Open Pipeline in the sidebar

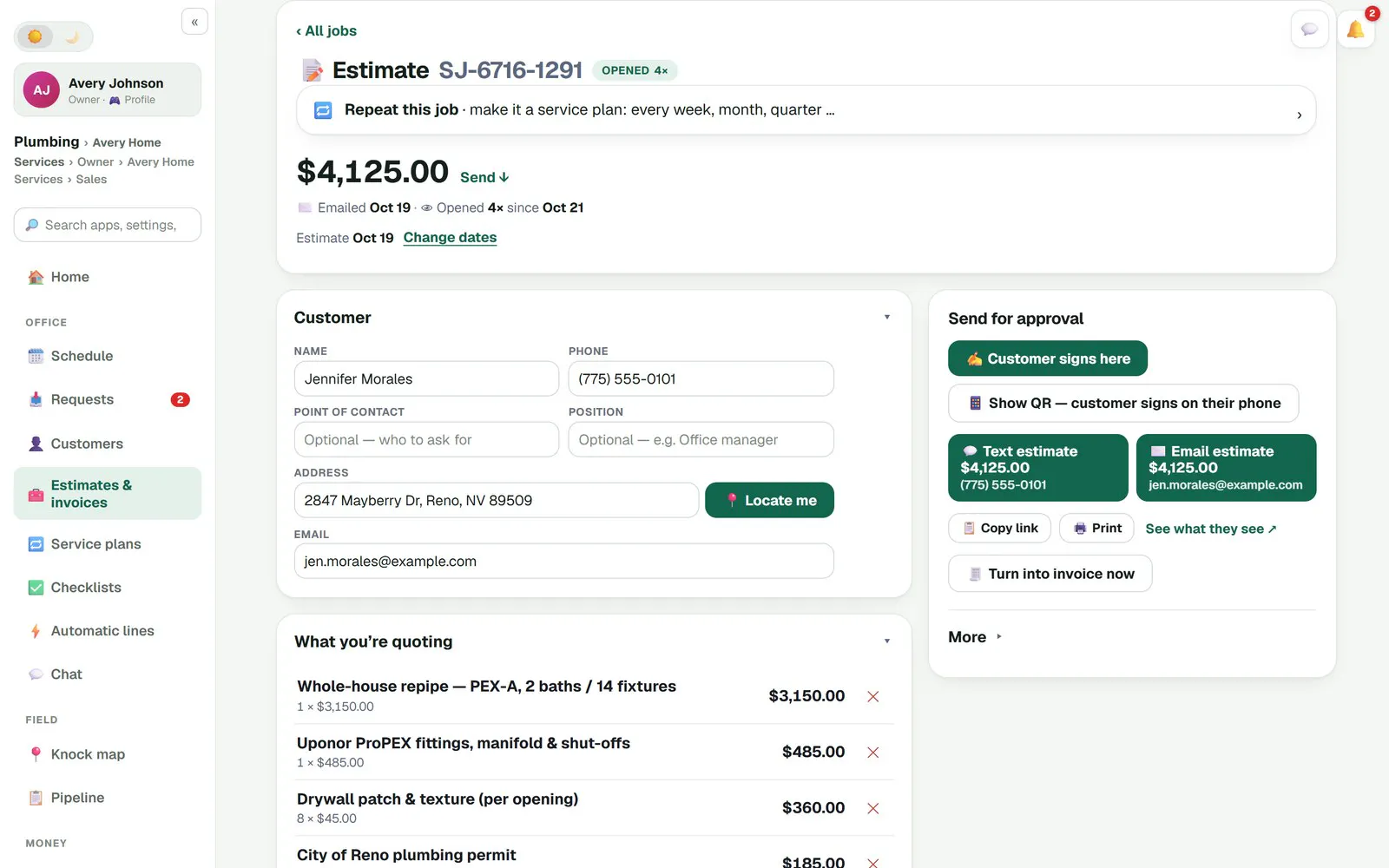point(108,798)
